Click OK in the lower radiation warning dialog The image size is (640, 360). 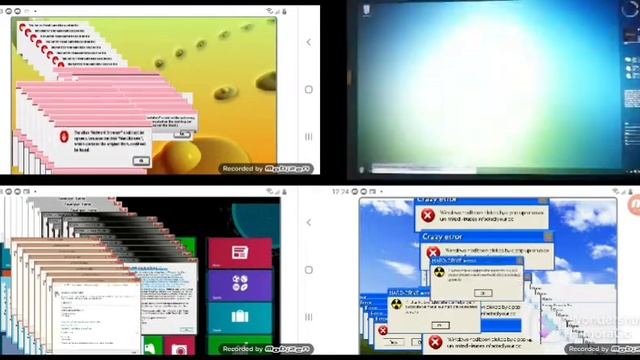pyautogui.click(x=440, y=325)
